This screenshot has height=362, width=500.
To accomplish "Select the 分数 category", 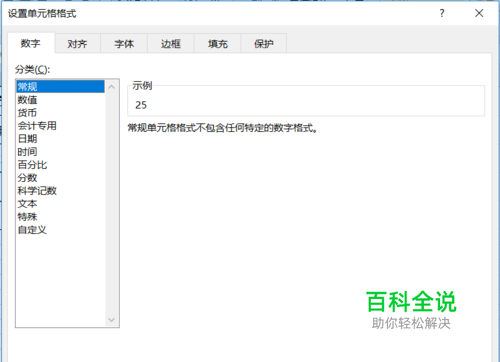I will tap(60, 178).
